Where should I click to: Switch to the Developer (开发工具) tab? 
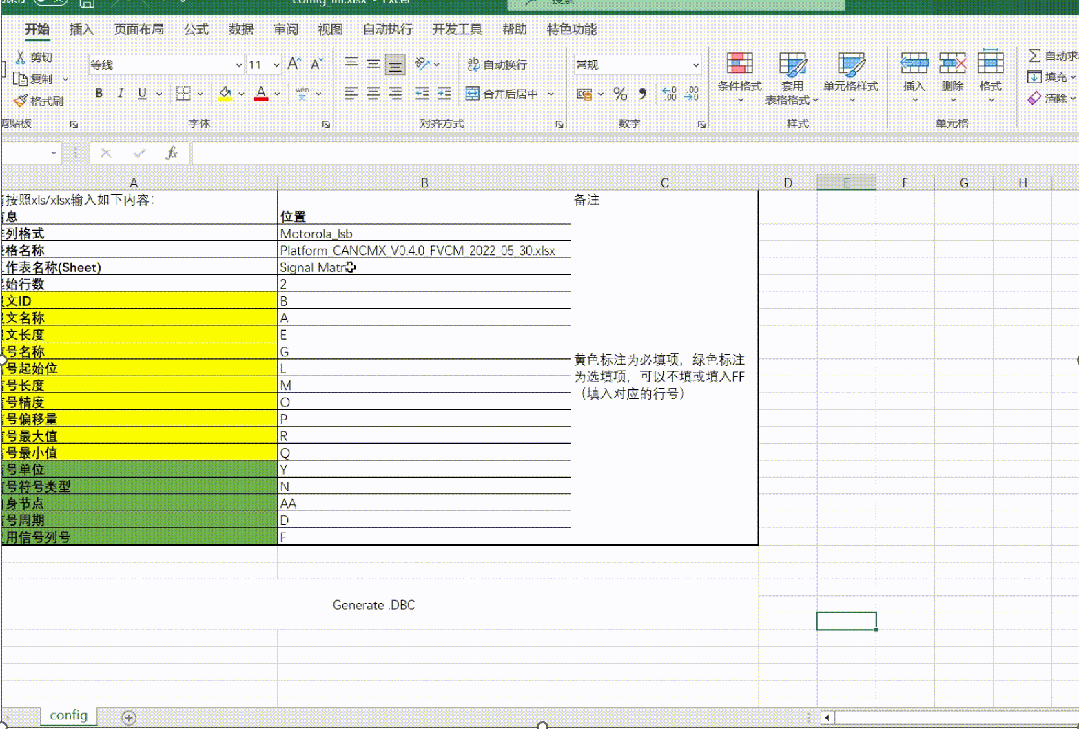click(457, 29)
